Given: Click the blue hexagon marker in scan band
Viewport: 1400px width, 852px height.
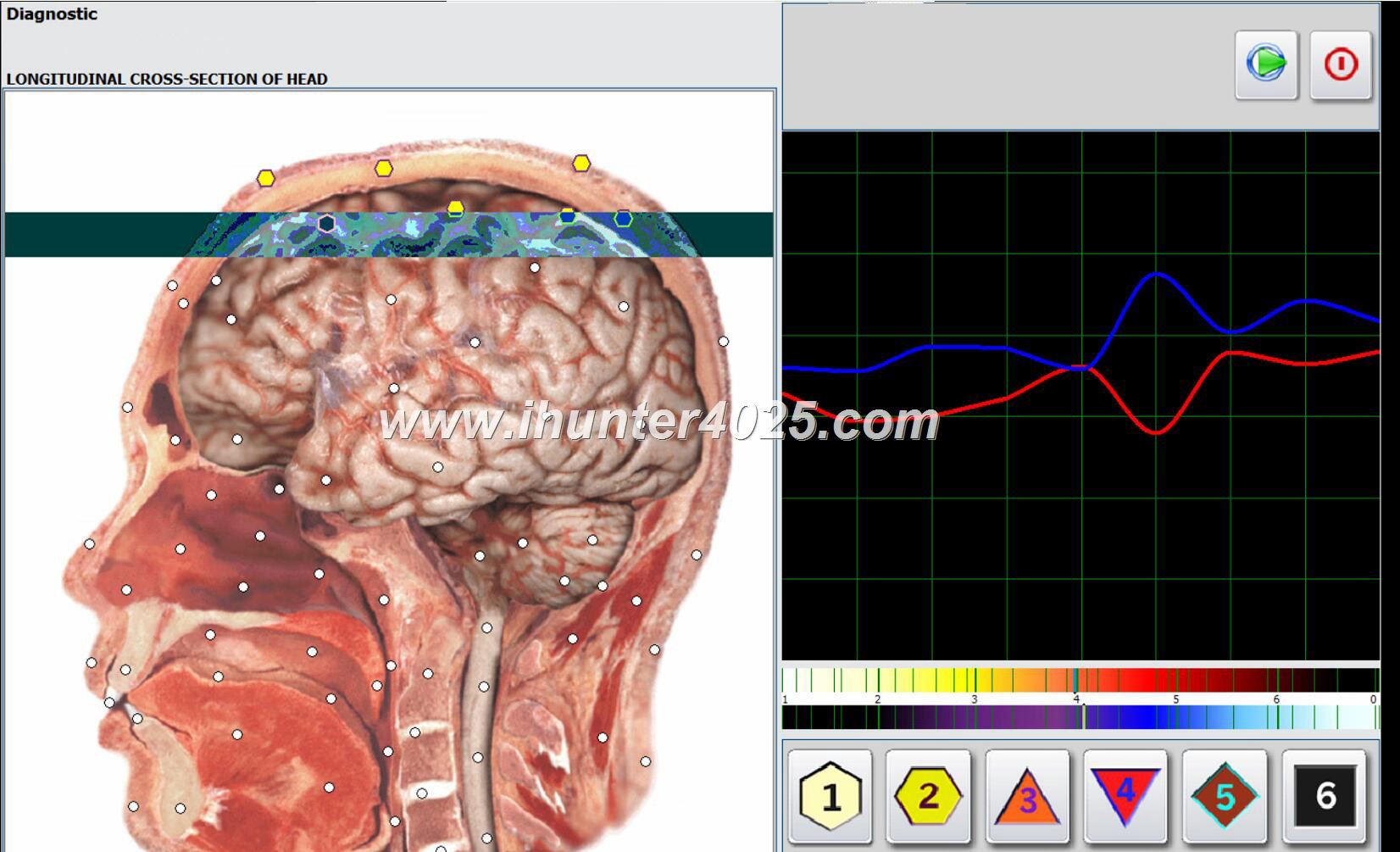Looking at the screenshot, I should point(623,219).
